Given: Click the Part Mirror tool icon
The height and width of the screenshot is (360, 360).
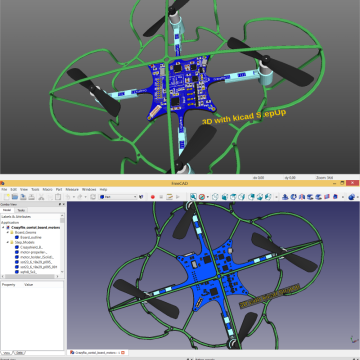Looking at the screenshot, I should pos(302,197).
